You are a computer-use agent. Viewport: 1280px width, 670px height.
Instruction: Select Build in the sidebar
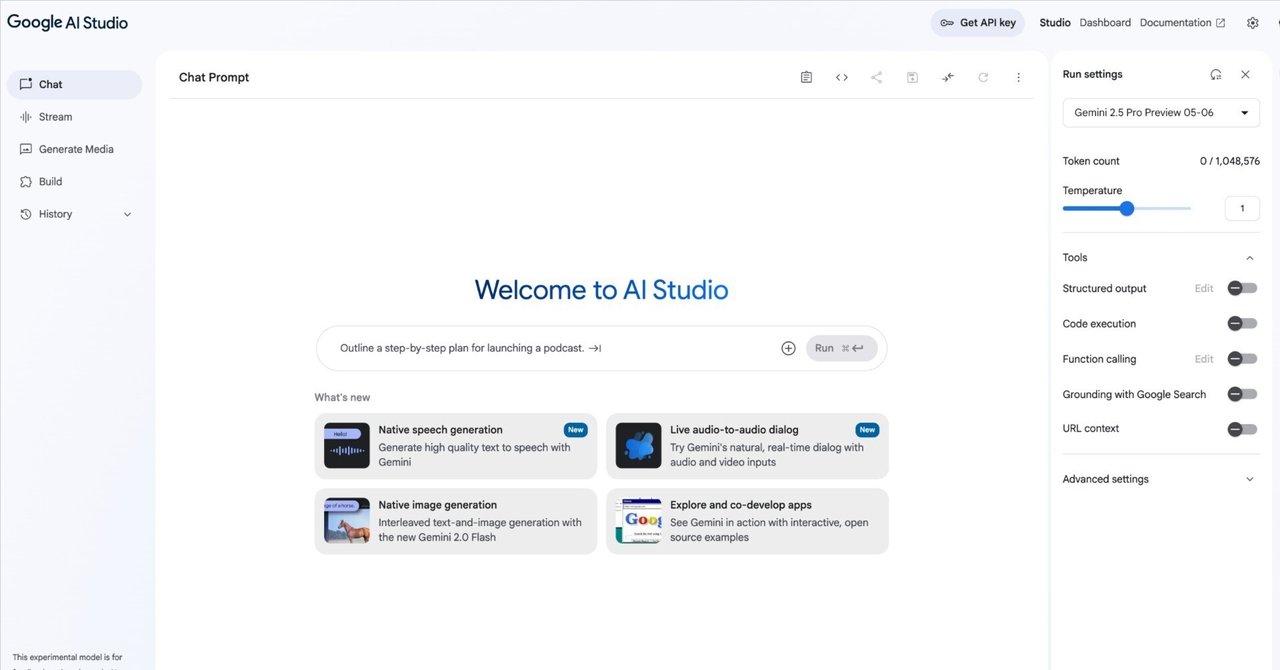click(74, 182)
